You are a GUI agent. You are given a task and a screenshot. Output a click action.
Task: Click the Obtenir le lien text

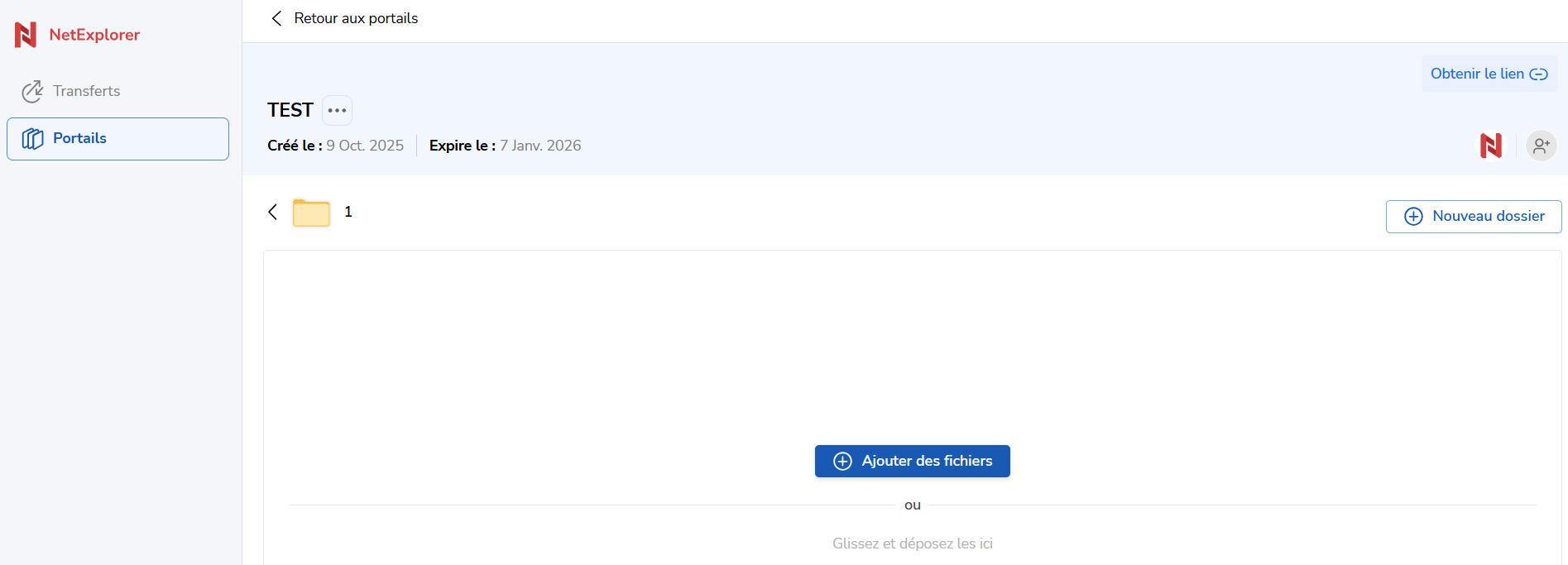(x=1477, y=74)
